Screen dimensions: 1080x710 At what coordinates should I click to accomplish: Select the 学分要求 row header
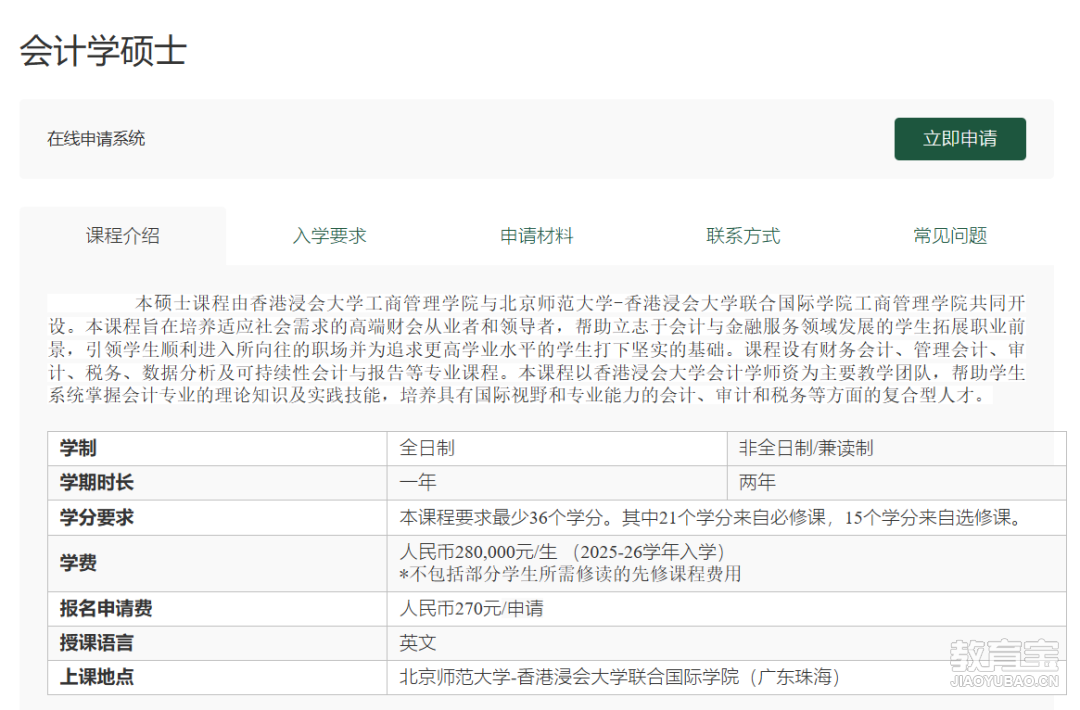click(217, 518)
